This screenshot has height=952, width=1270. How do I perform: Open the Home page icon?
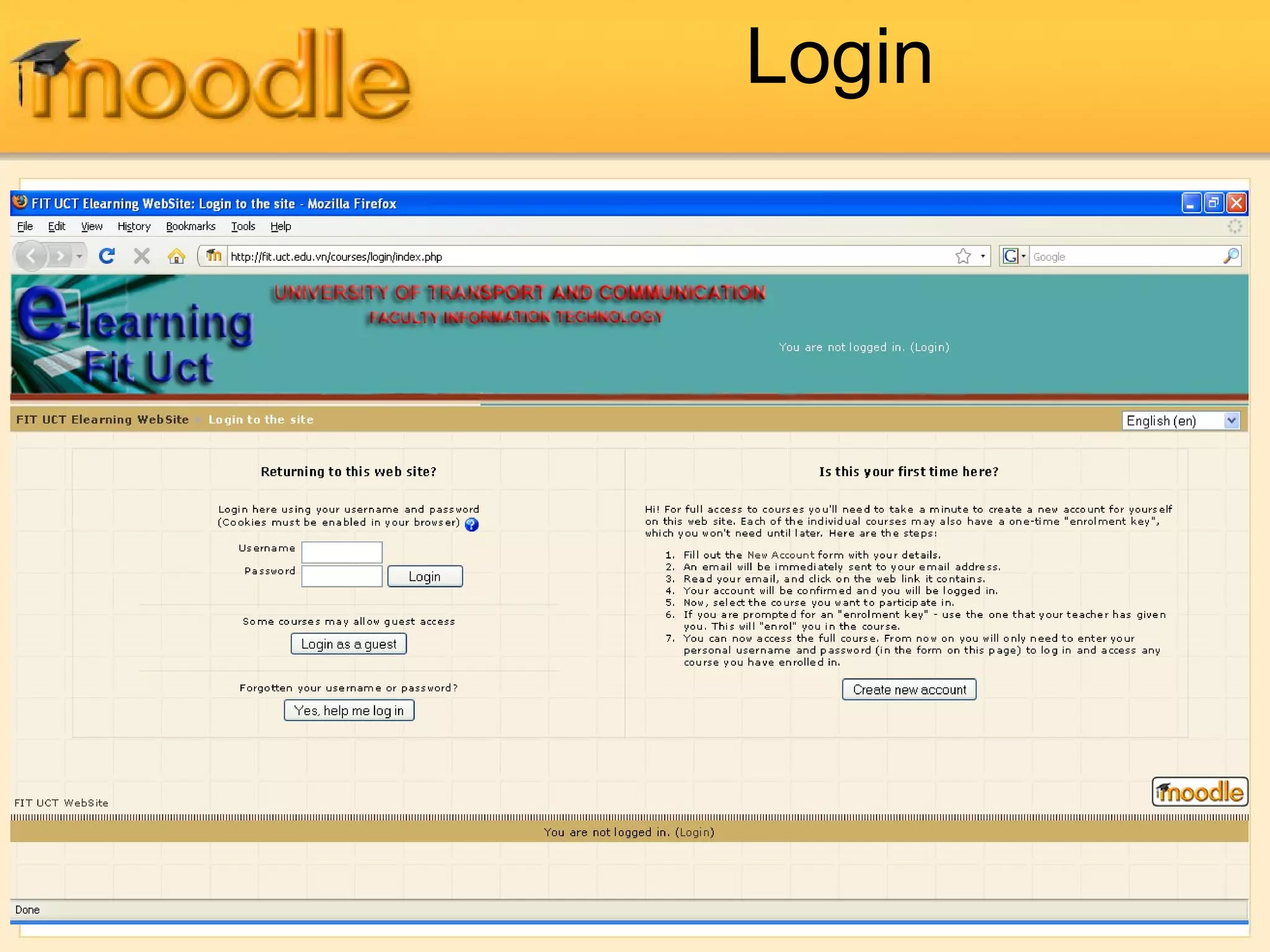(x=176, y=255)
